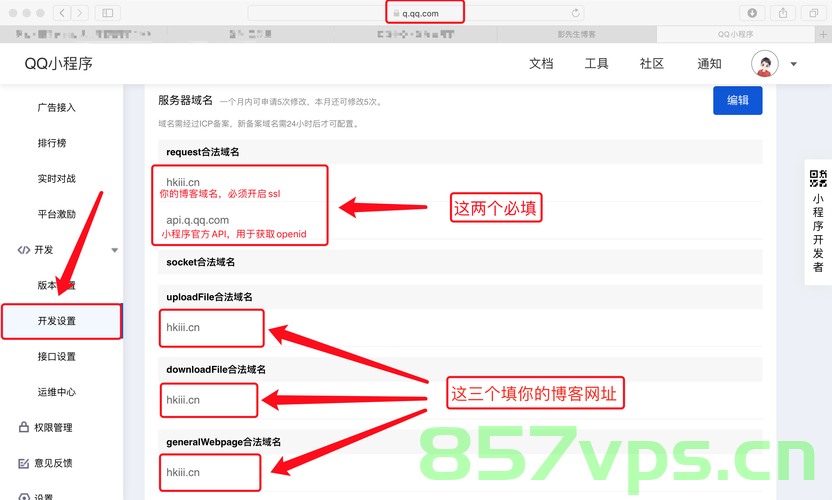Viewport: 832px width, 500px height.
Task: Select 实时对战 in the sidebar
Action: 57,179
